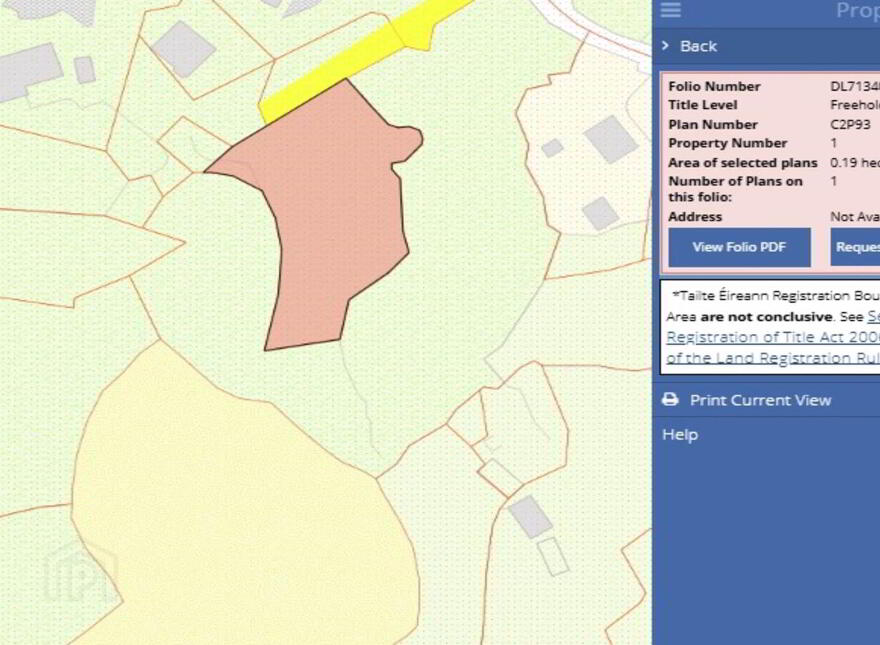Click Number of Plans on this folio
Viewport: 880px width, 645px height.
click(x=735, y=189)
